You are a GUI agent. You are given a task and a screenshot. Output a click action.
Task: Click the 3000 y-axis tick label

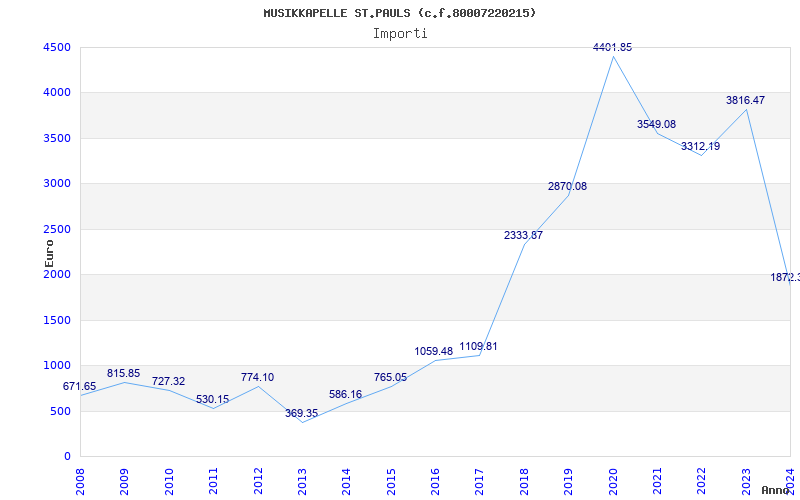tap(57, 184)
